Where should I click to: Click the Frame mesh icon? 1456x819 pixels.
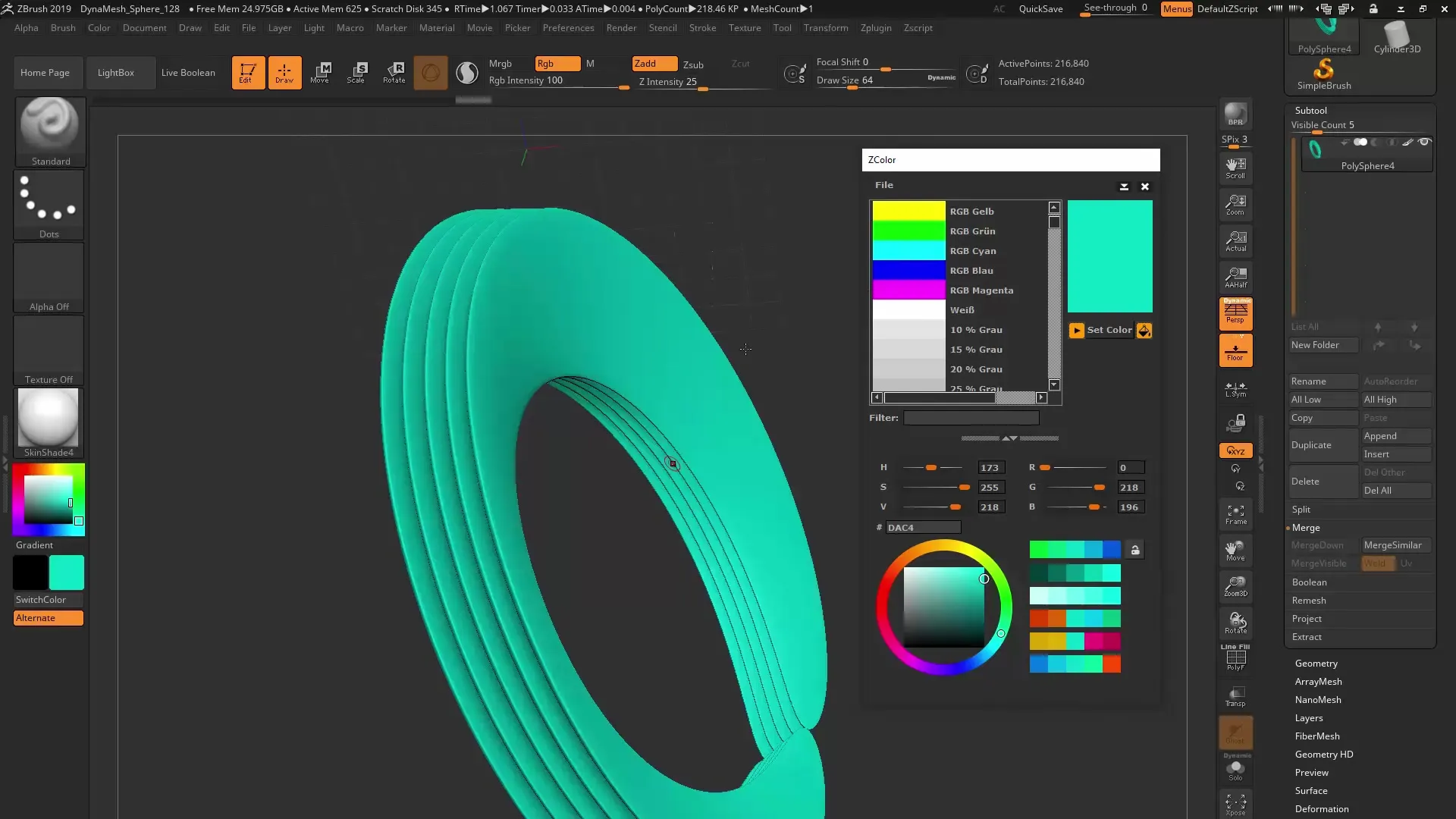click(x=1235, y=515)
